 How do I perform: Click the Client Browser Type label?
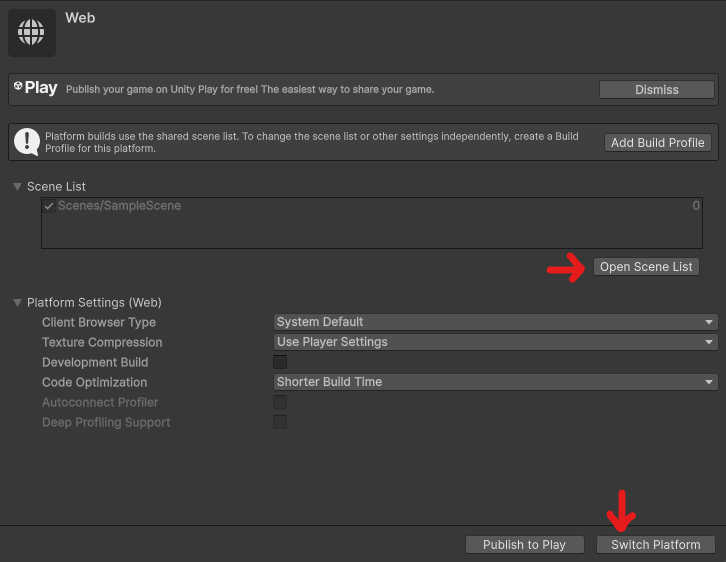click(99, 322)
